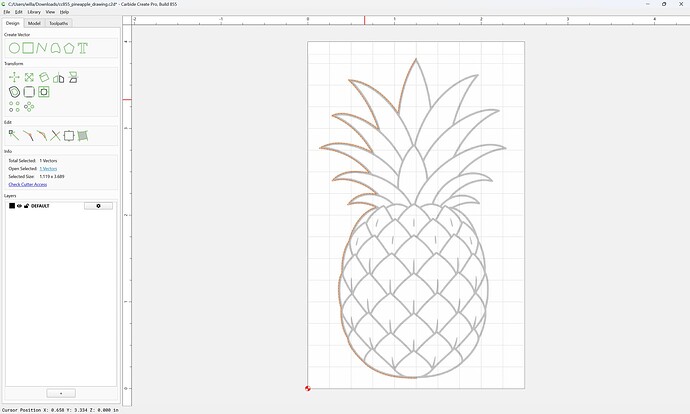Viewport: 690px width, 414px height.
Task: Select the arch shape vector tool
Action: click(x=55, y=48)
